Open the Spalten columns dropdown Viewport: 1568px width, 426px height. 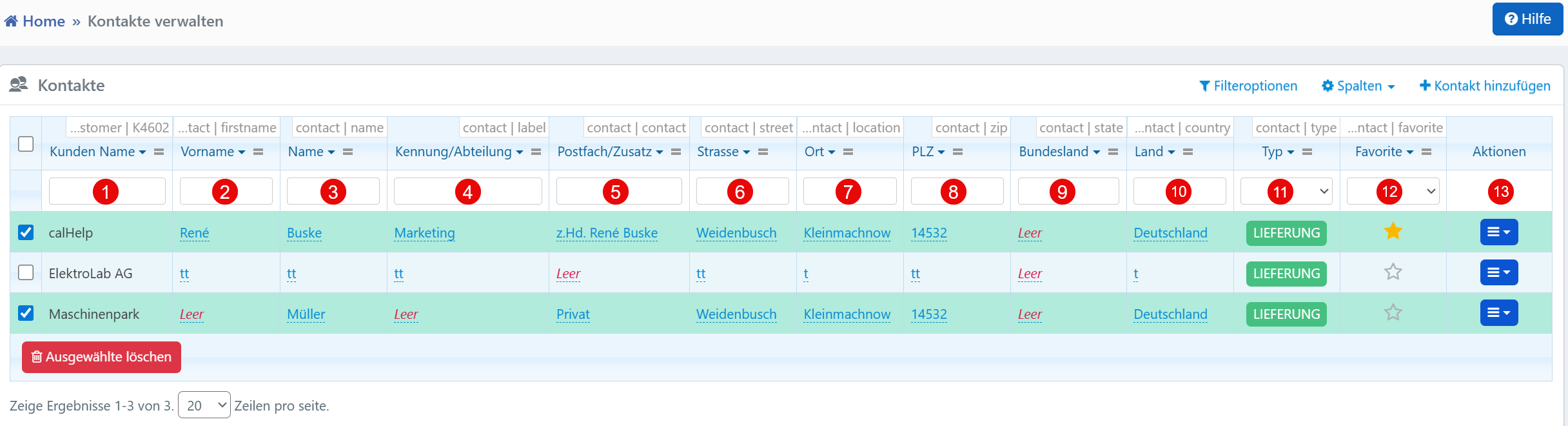(x=1358, y=86)
